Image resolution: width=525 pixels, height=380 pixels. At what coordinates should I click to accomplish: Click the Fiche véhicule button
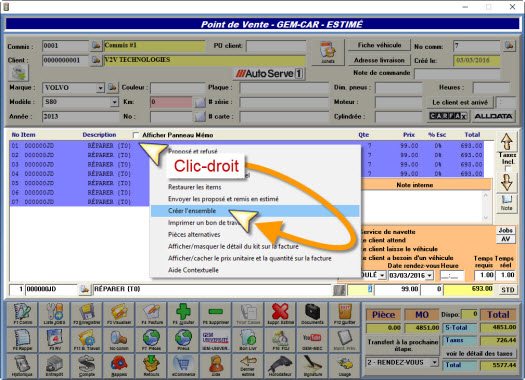(x=379, y=45)
